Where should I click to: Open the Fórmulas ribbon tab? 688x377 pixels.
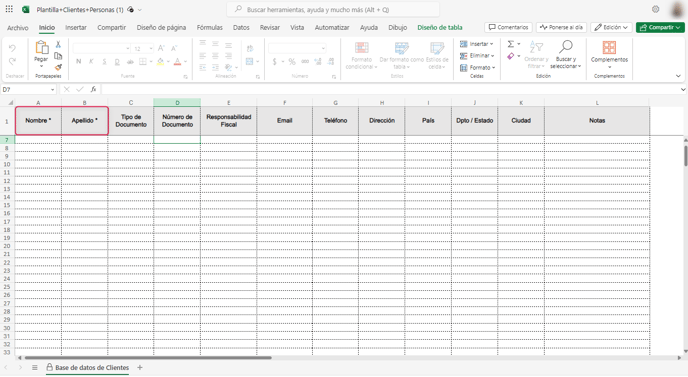[x=209, y=27]
